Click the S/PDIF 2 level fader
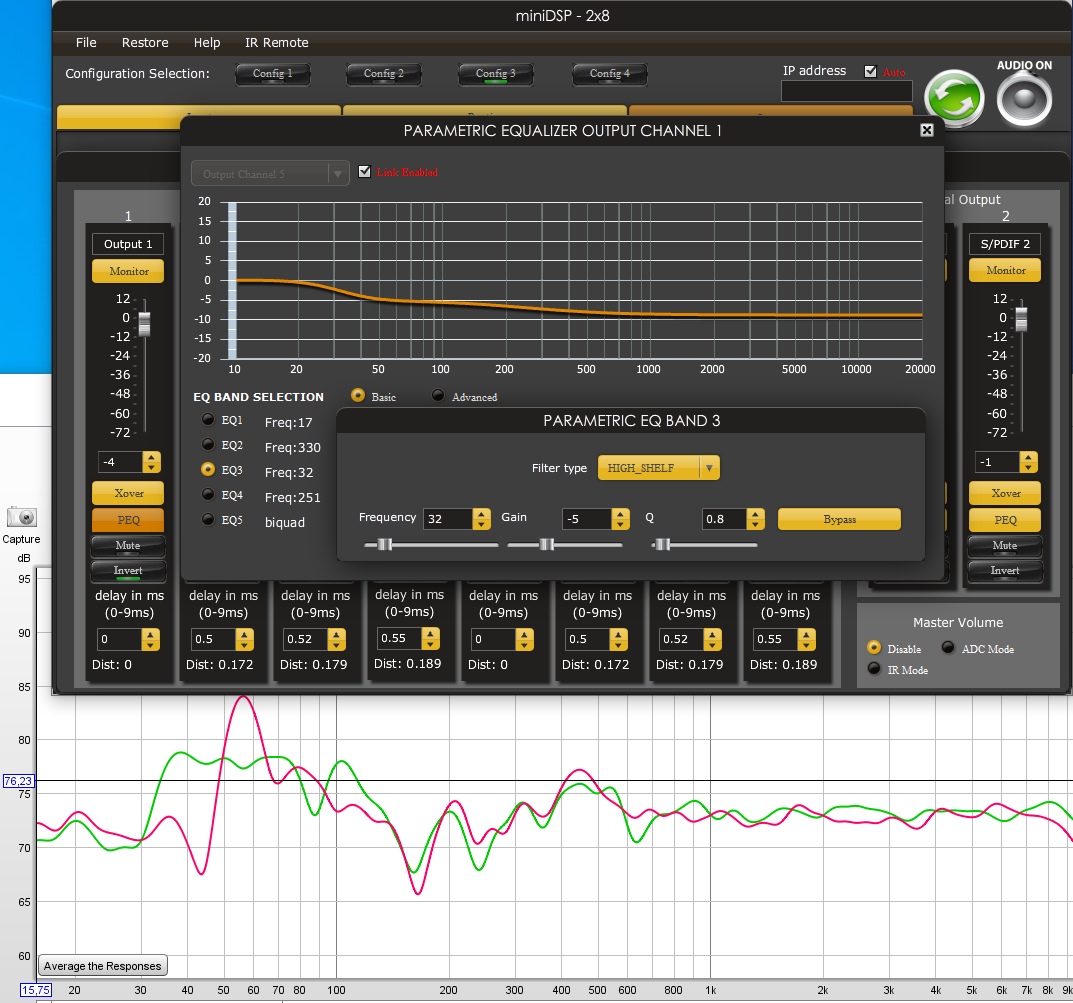The height and width of the screenshot is (1003, 1073). [1021, 319]
